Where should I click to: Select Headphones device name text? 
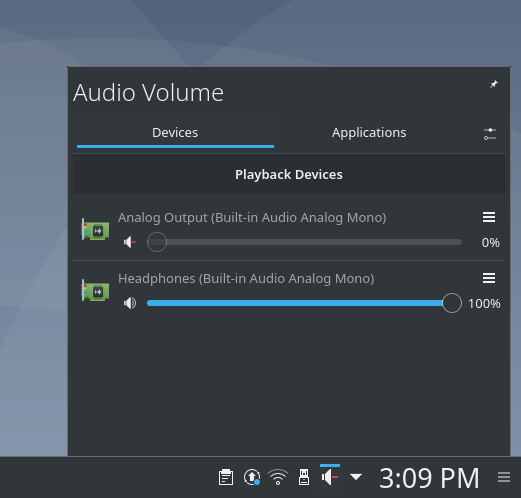point(246,279)
